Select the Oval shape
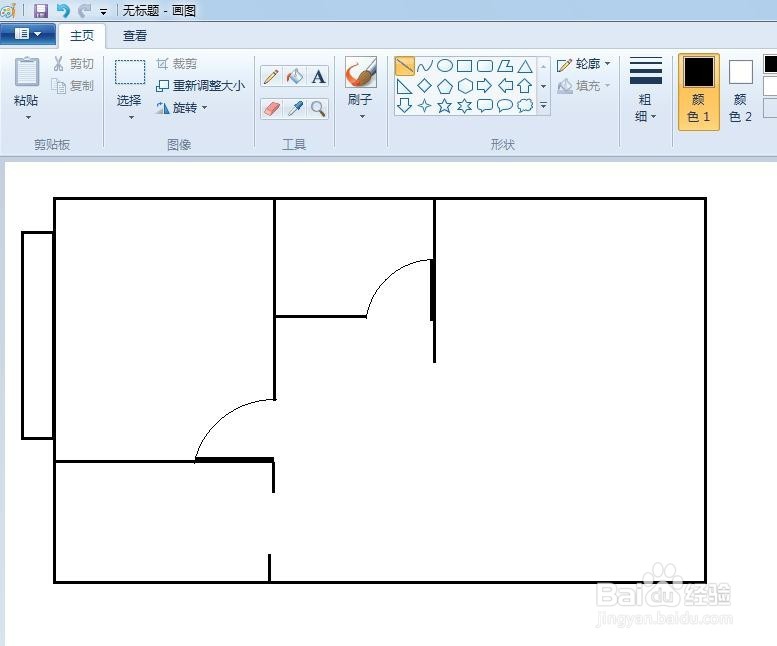The height and width of the screenshot is (646, 777). coord(445,66)
